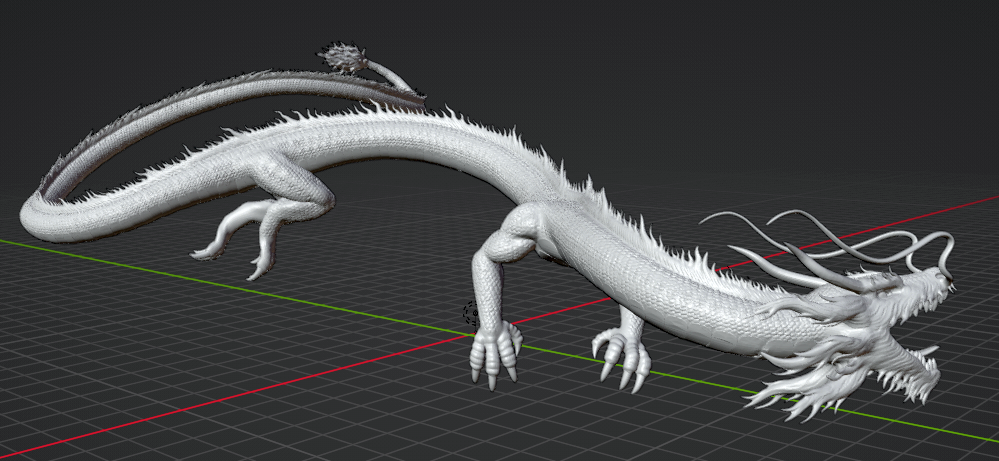Click the spiky tuft at the tail tip
This screenshot has height=461, width=999.
click(x=343, y=58)
